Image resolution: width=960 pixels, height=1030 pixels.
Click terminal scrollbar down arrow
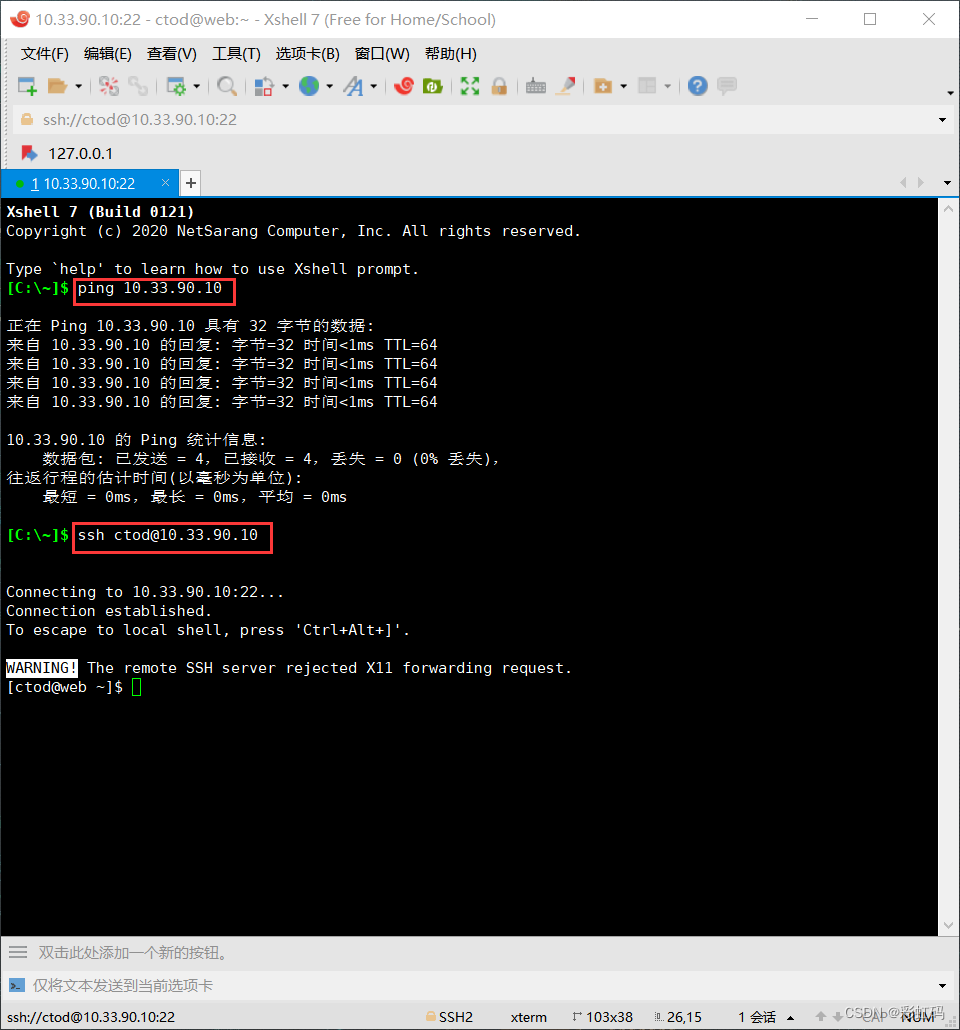point(948,926)
